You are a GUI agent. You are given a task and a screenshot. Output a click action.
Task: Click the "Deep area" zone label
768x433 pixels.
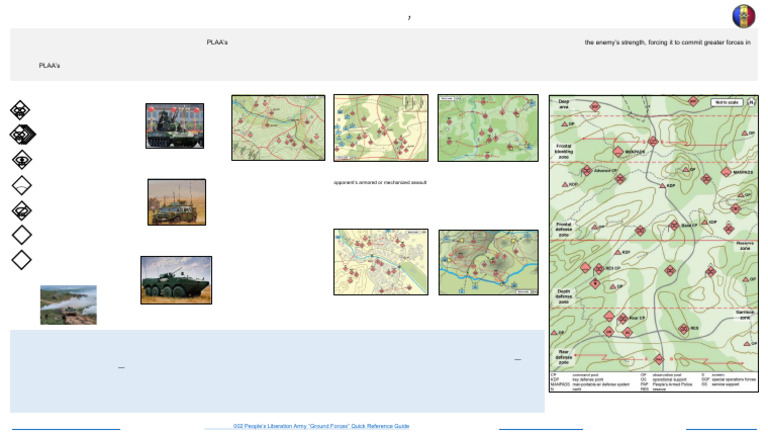point(564,104)
